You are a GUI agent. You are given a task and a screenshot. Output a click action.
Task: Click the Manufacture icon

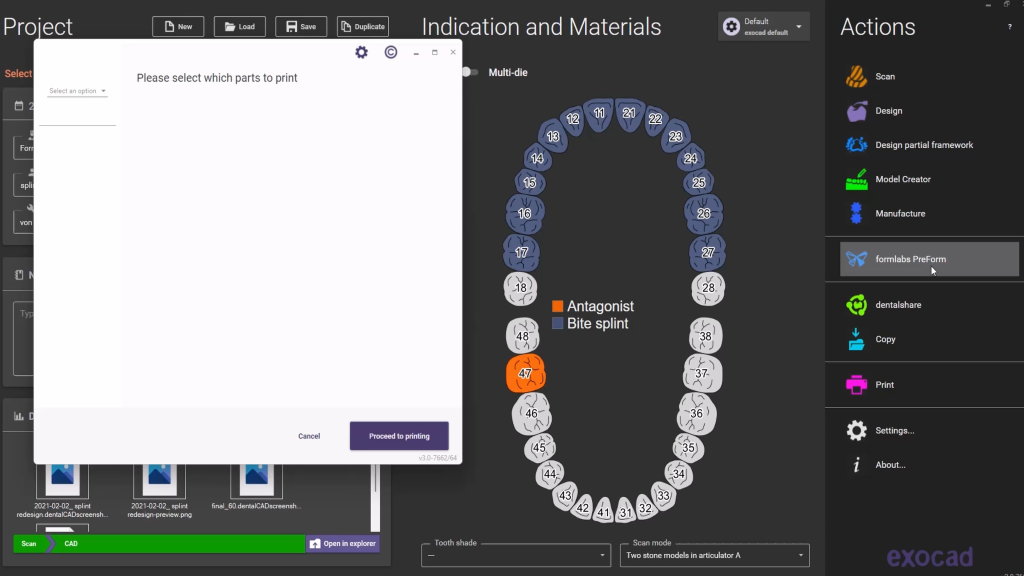(857, 214)
